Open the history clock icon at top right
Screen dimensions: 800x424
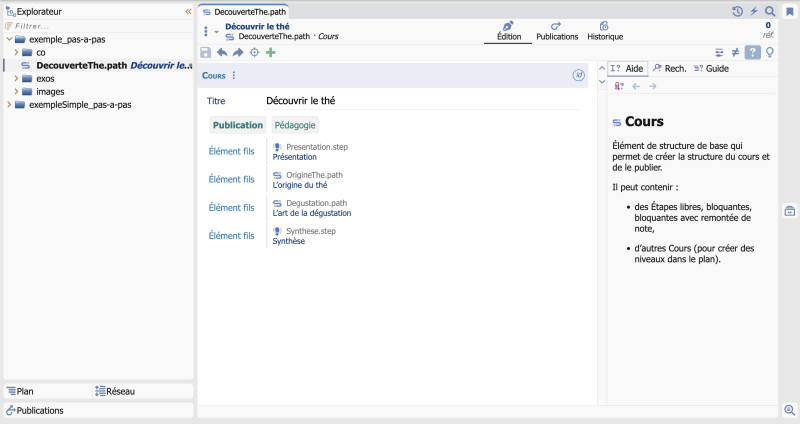point(737,11)
